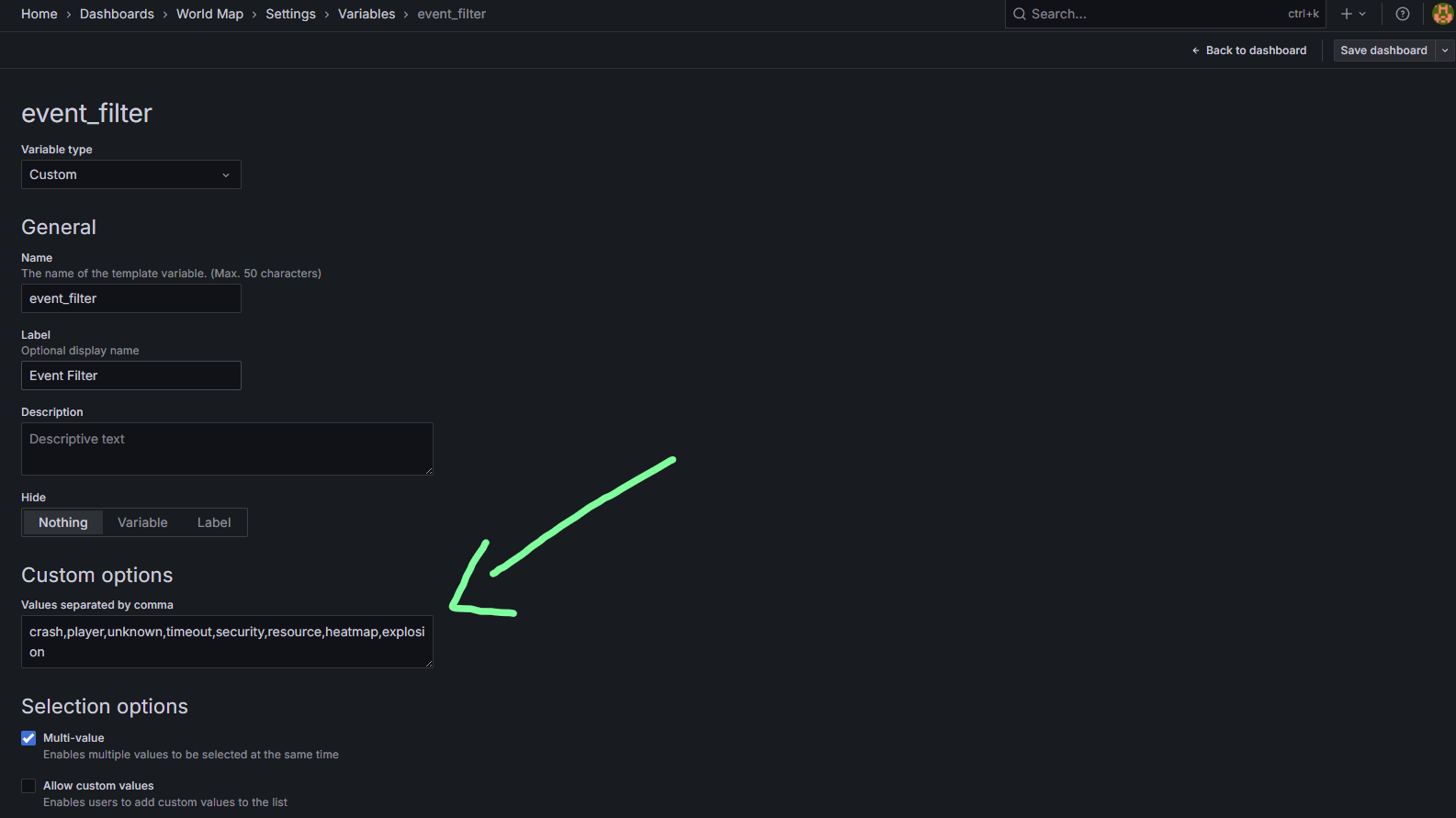Click event_filter breadcrumb item

point(451,14)
